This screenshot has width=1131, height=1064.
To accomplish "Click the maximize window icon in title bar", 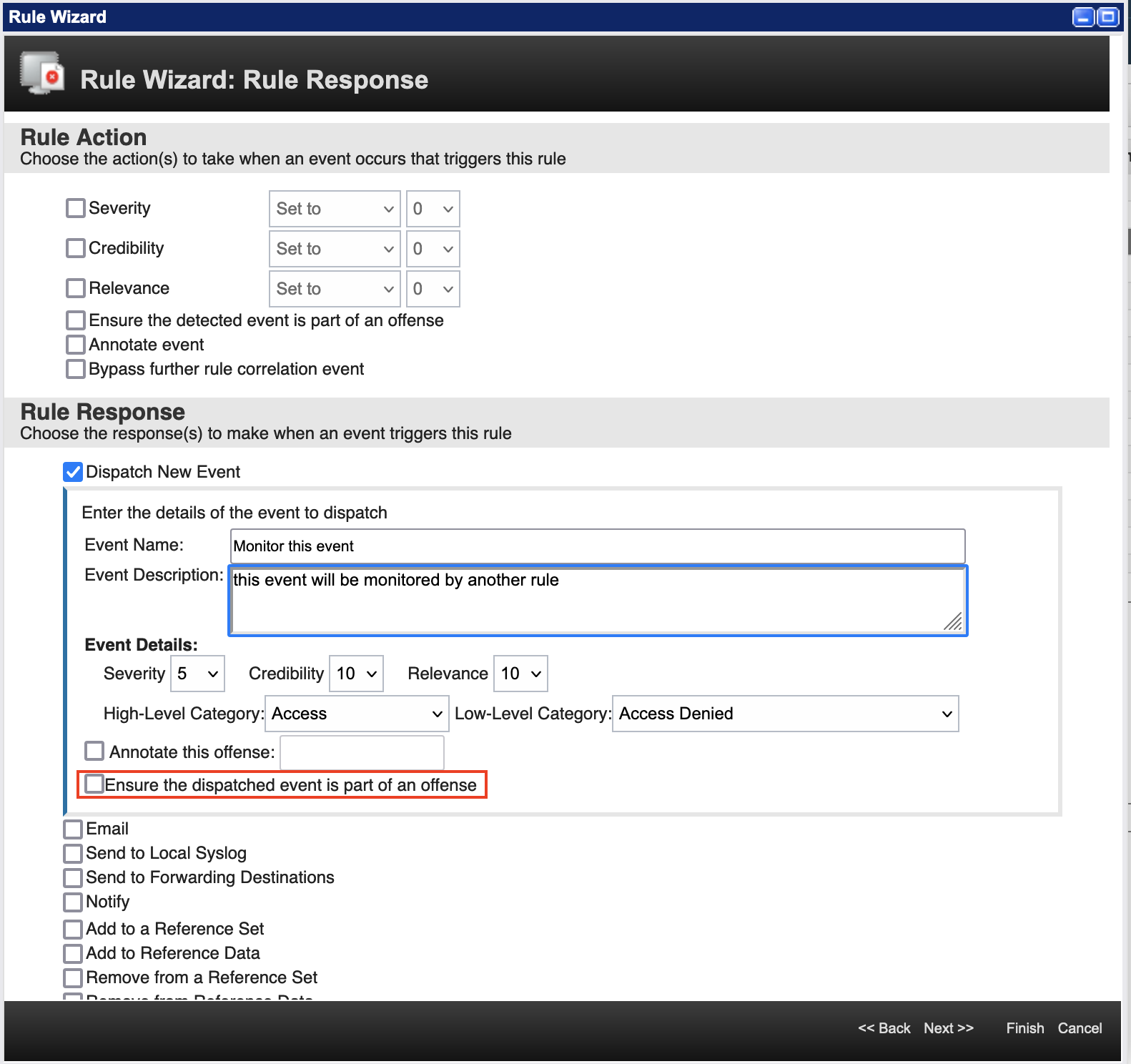I will 1108,17.
